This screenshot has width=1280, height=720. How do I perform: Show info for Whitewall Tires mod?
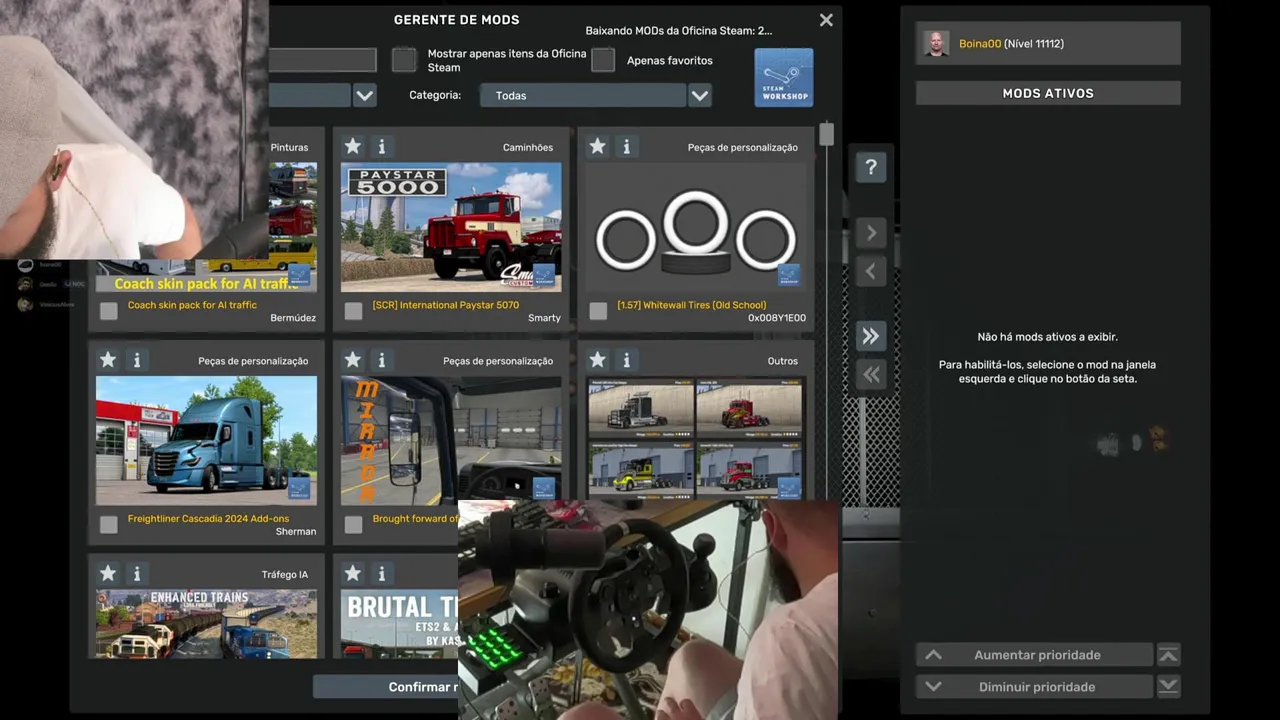(626, 146)
